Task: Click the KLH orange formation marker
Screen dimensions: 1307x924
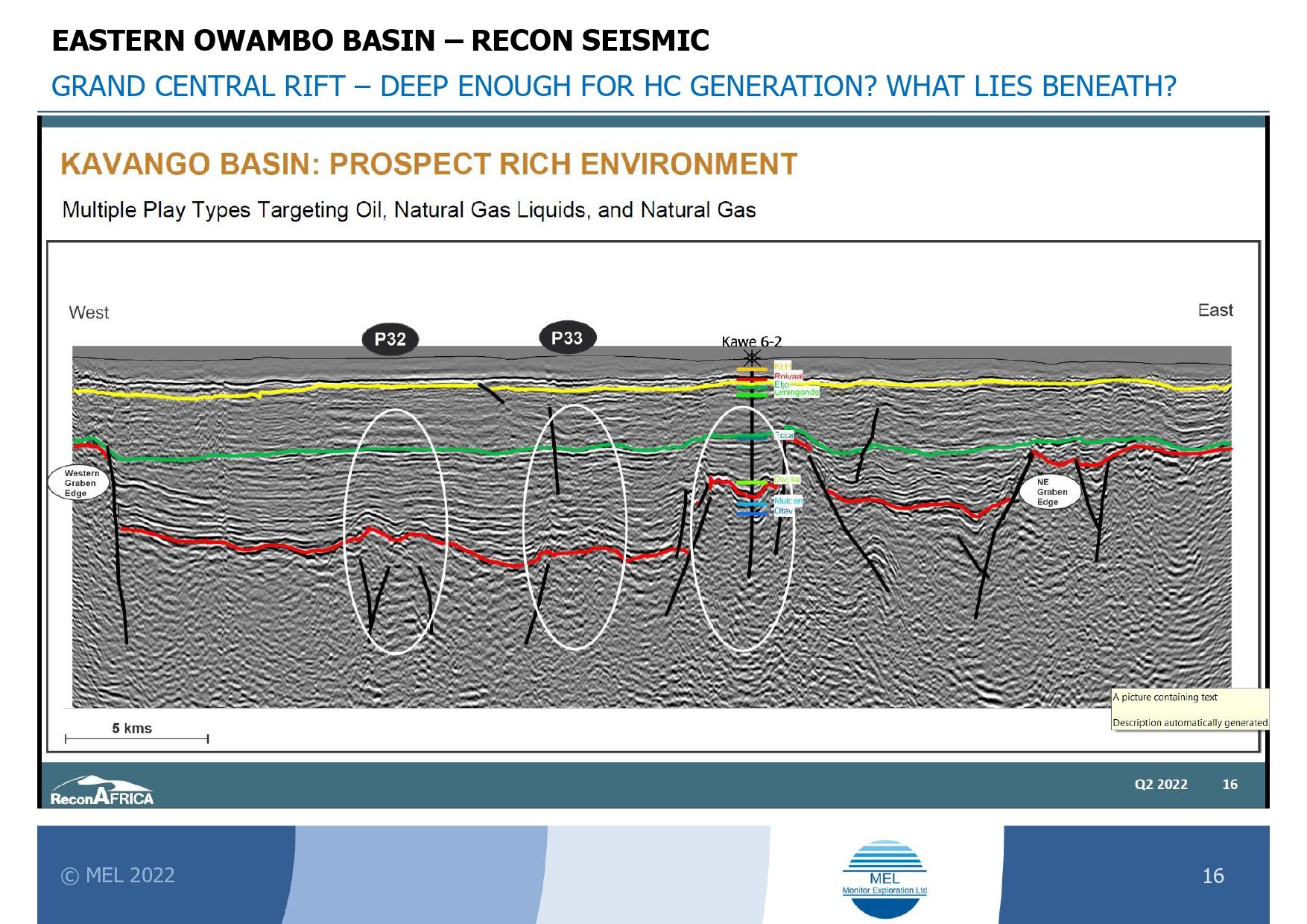Action: pos(752,369)
